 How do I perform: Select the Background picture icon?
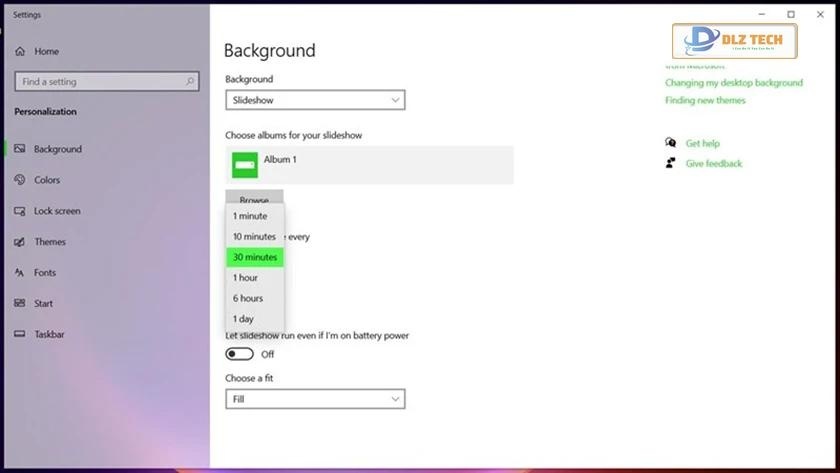pyautogui.click(x=20, y=149)
